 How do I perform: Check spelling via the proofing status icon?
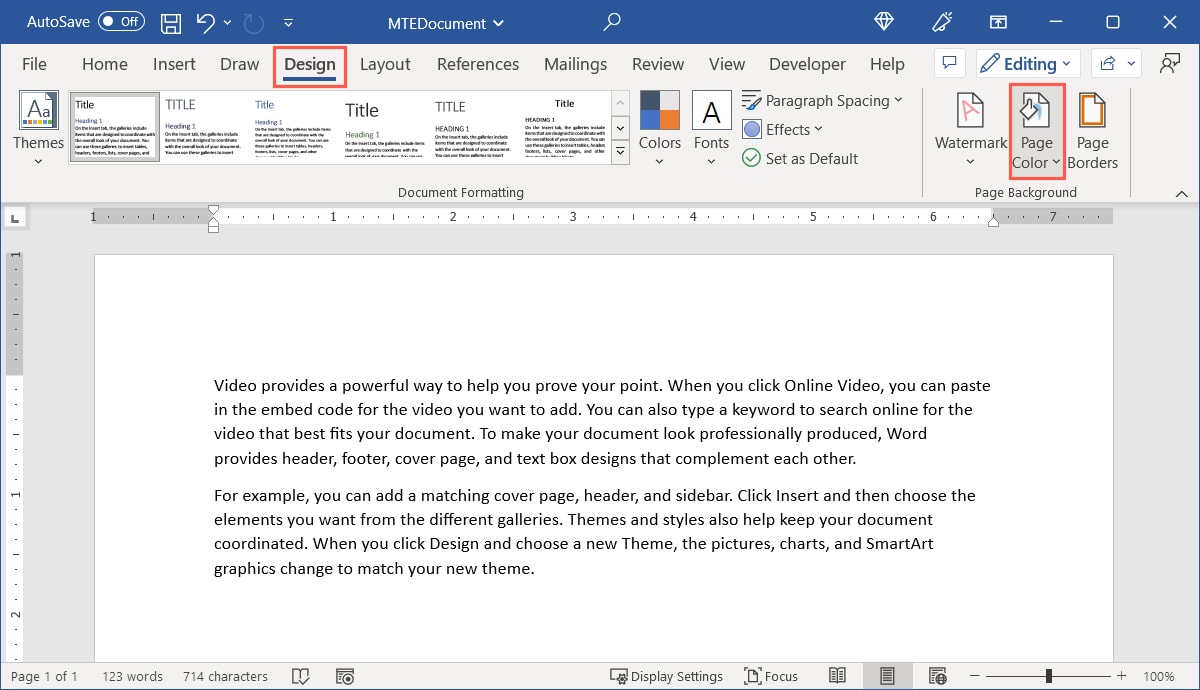coord(300,676)
